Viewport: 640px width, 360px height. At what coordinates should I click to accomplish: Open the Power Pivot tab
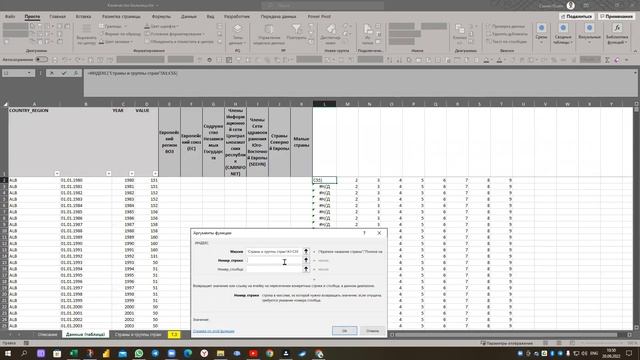tap(319, 16)
